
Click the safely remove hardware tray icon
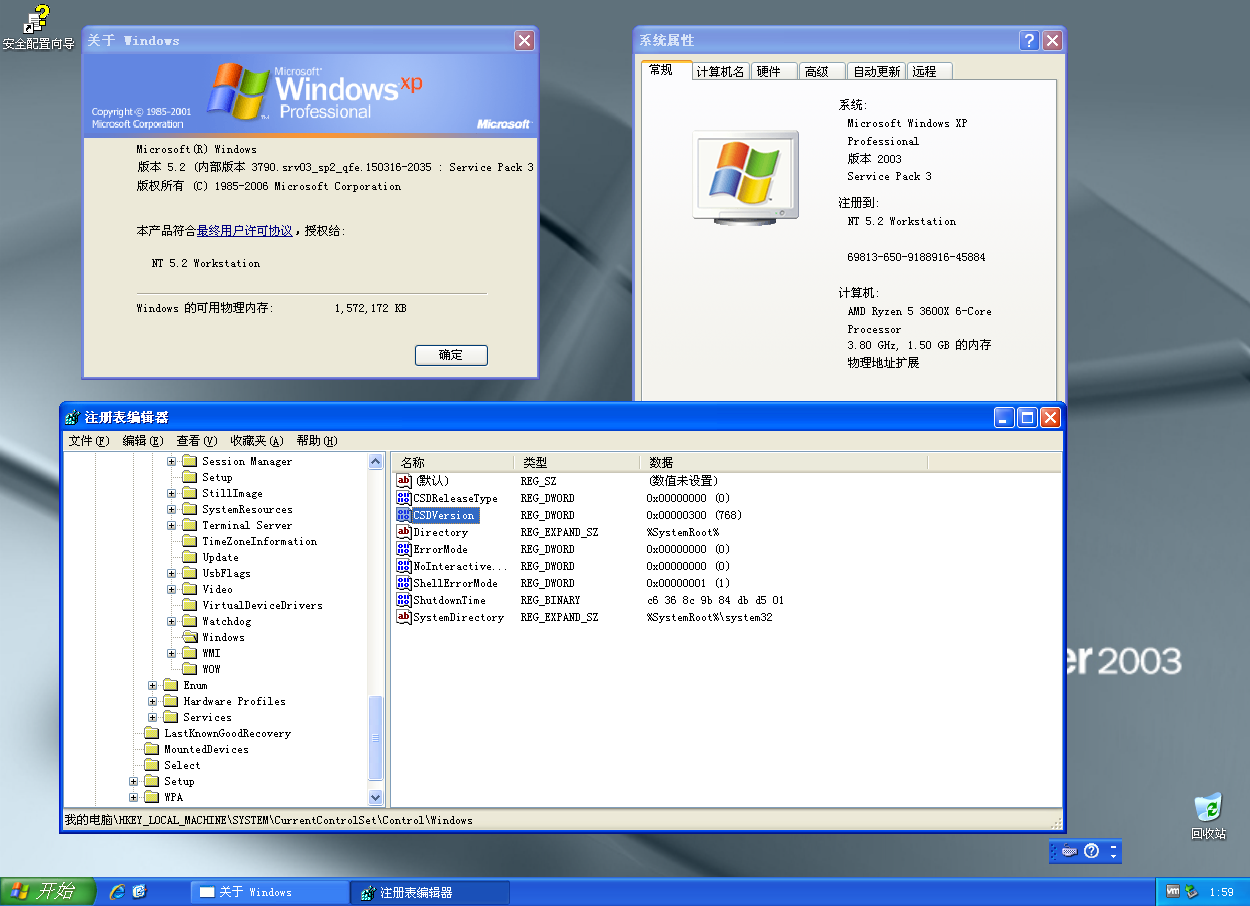pyautogui.click(x=1191, y=890)
